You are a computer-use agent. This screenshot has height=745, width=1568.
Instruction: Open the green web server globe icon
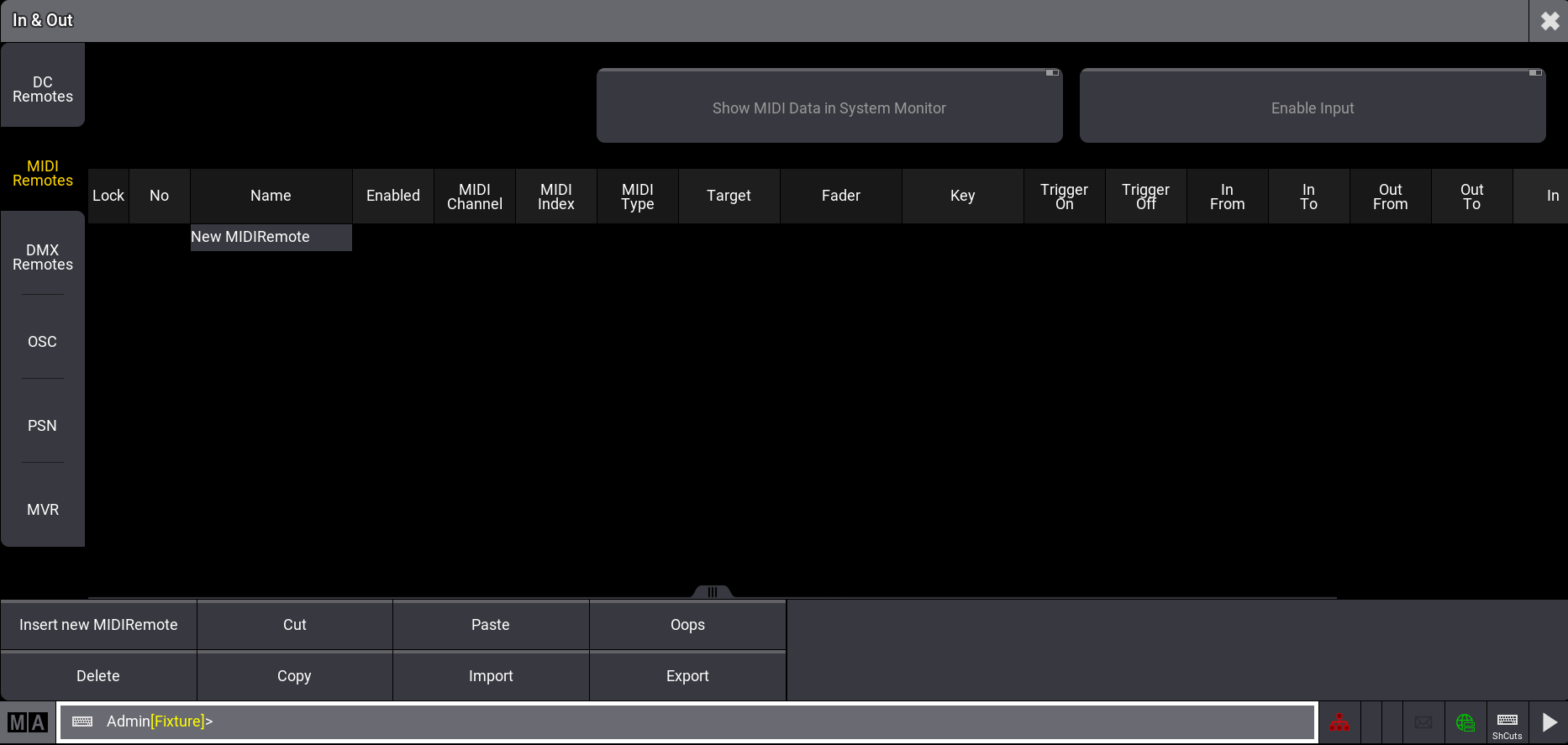coord(1465,722)
